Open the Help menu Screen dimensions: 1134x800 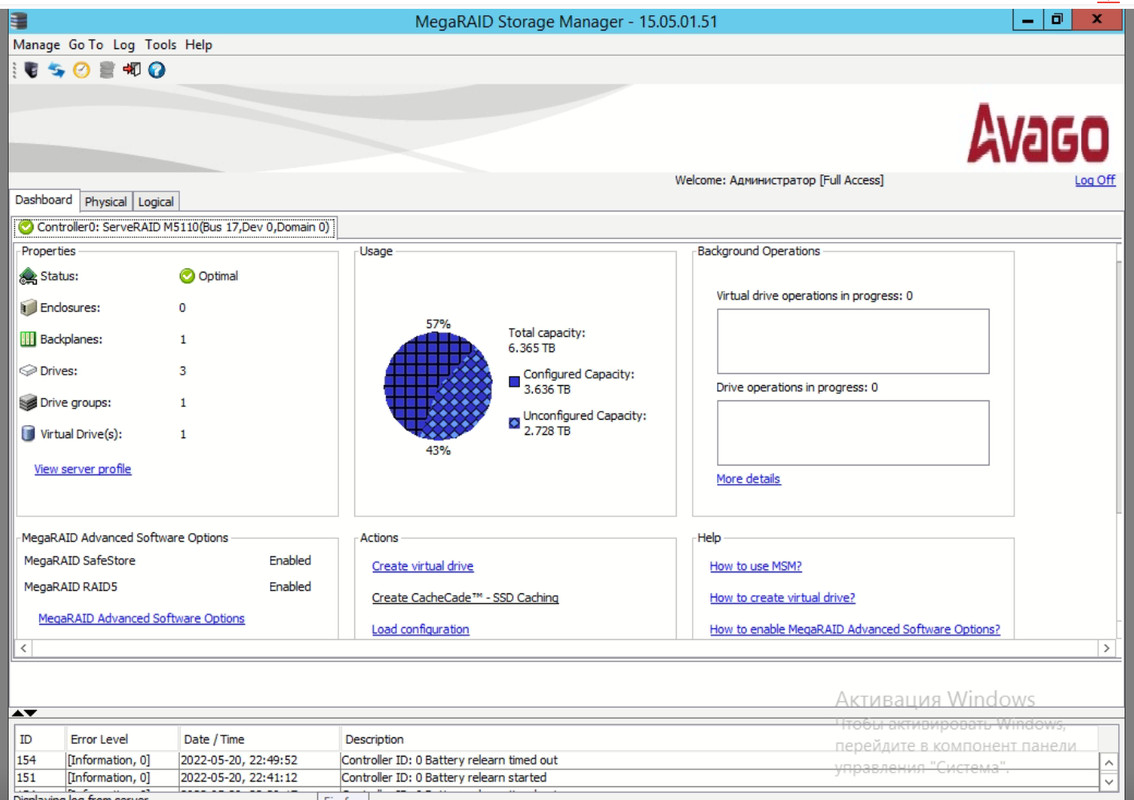(x=199, y=45)
